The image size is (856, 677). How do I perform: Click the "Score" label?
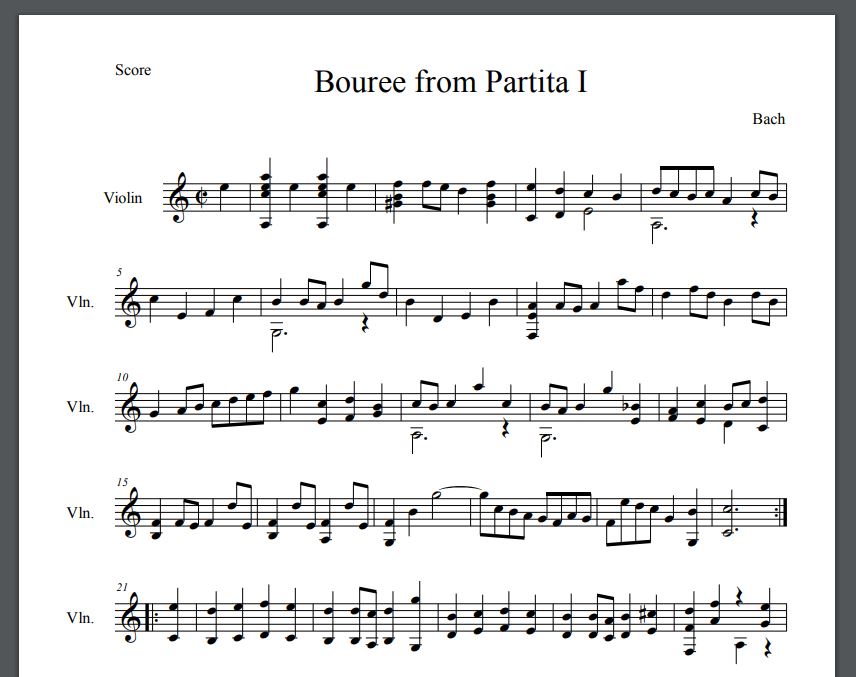(133, 70)
